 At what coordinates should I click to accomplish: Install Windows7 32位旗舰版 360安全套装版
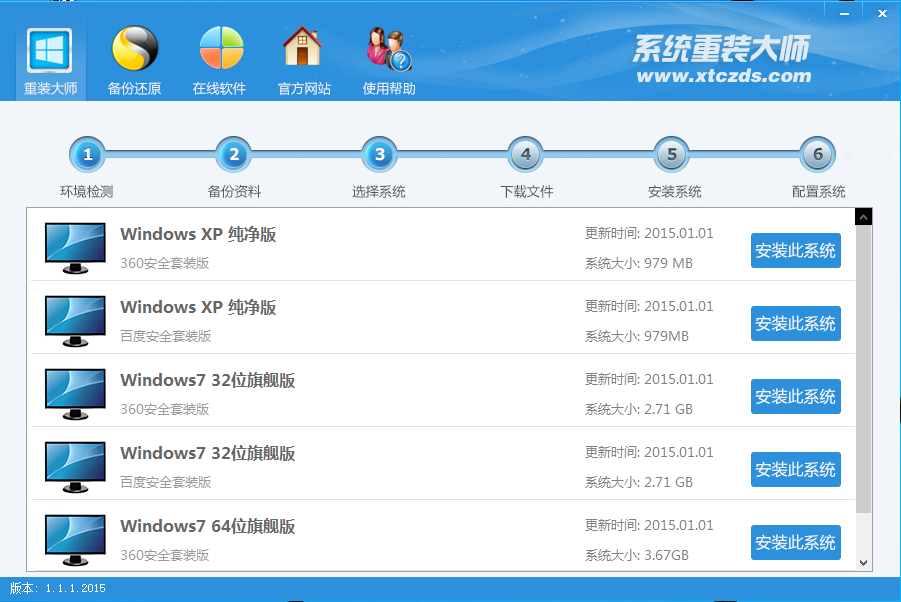point(796,396)
